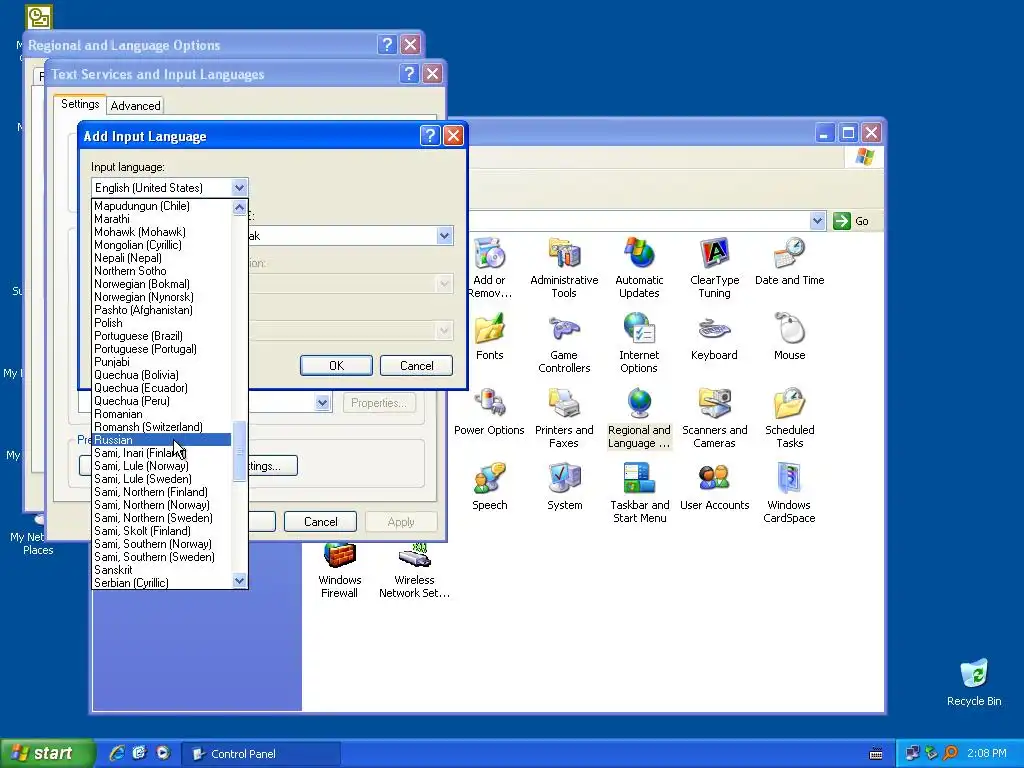This screenshot has height=768, width=1024.
Task: Click the Control Panel taskbar button
Action: click(x=260, y=754)
